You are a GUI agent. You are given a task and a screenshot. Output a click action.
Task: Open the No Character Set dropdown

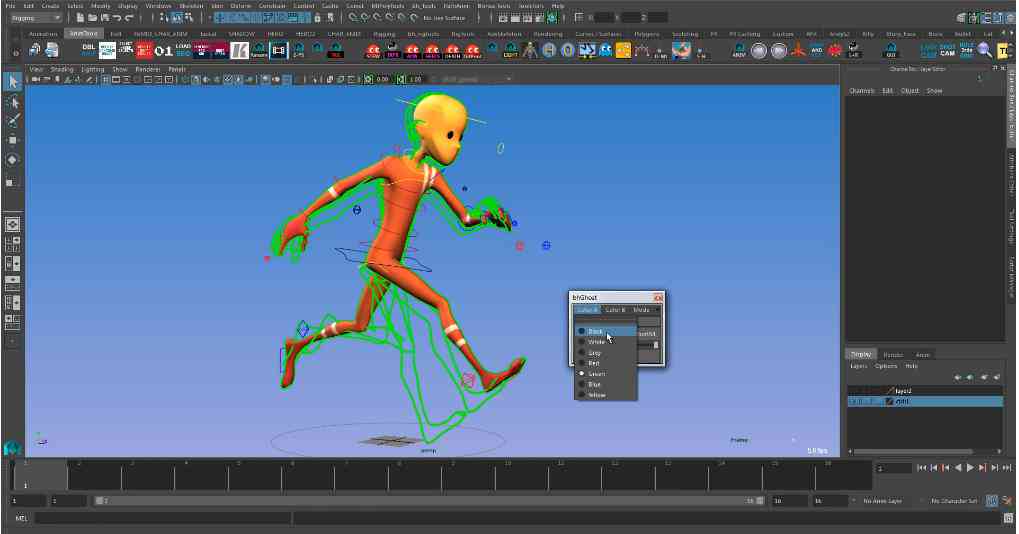point(953,501)
